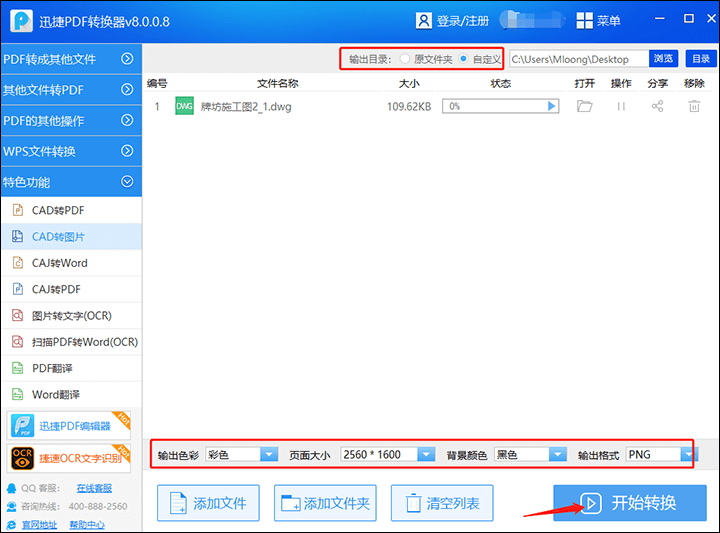Click the CAD转图片 sidebar icon

17,236
